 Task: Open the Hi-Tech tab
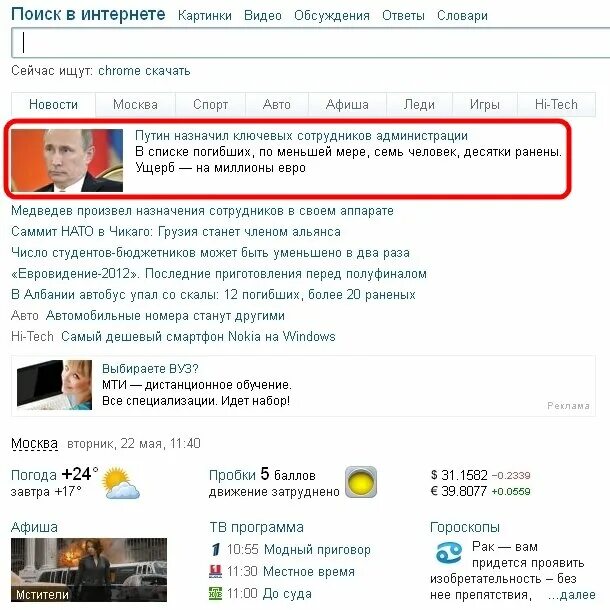click(556, 105)
